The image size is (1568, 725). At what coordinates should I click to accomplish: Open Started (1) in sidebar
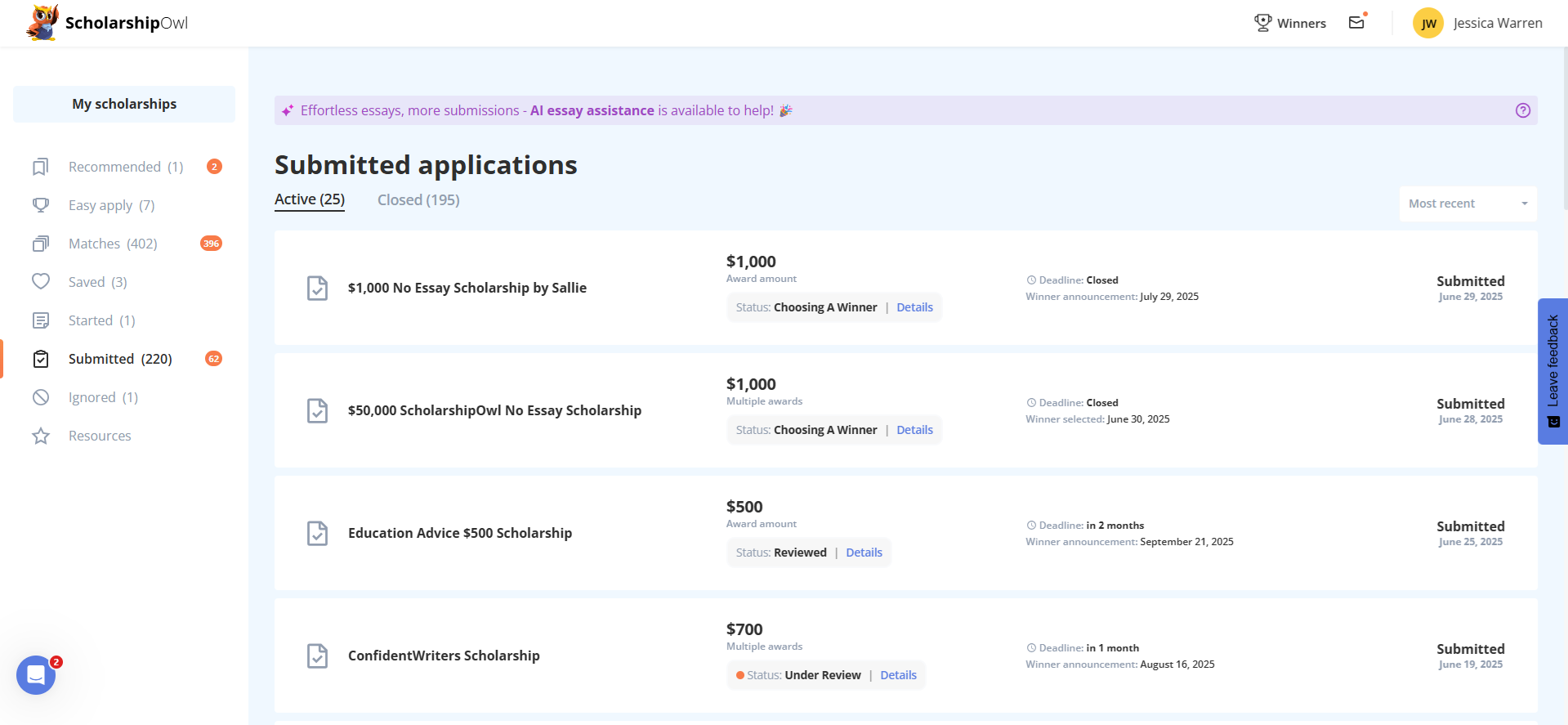pos(102,320)
